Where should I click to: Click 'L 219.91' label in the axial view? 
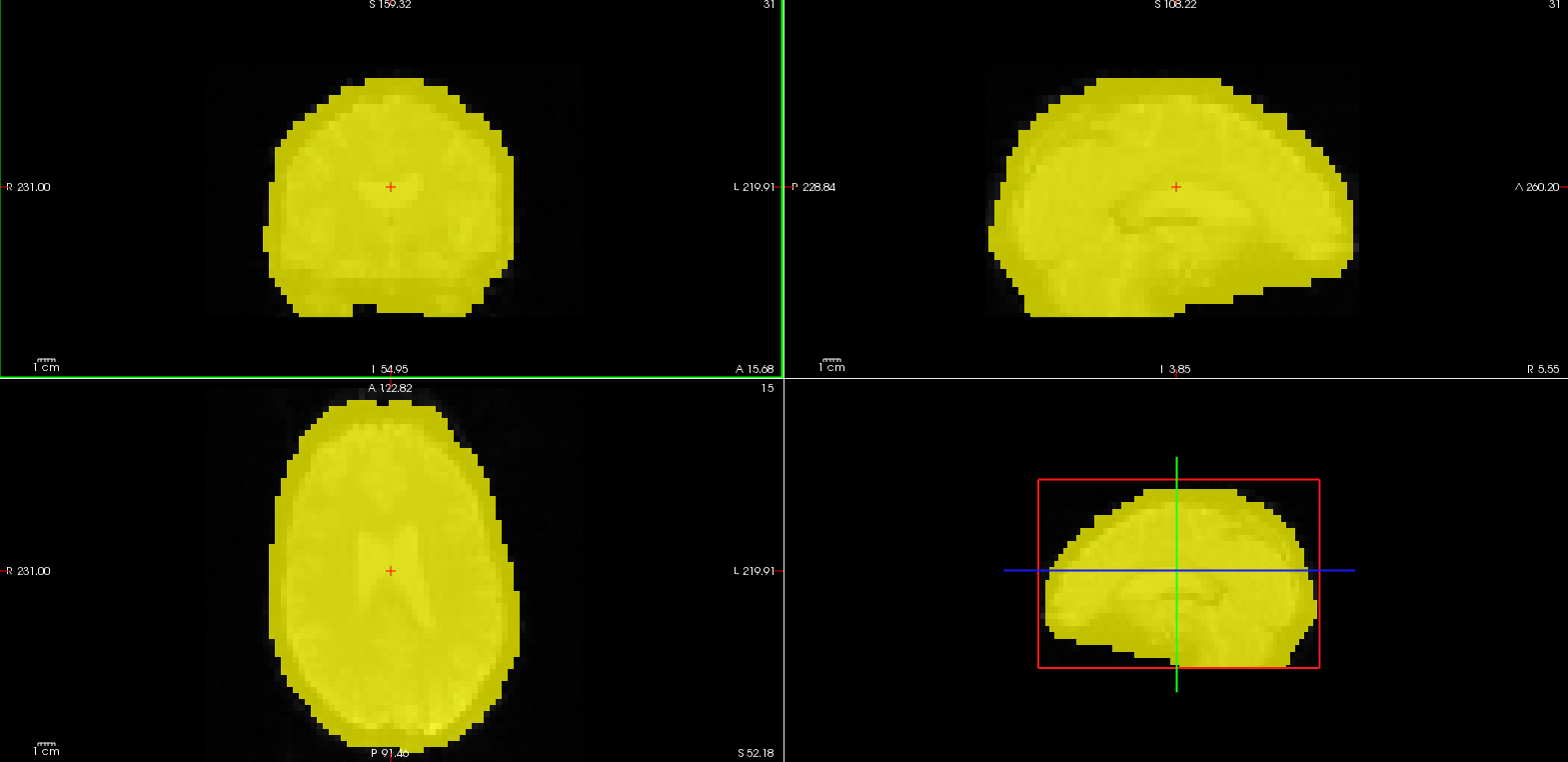(x=755, y=571)
